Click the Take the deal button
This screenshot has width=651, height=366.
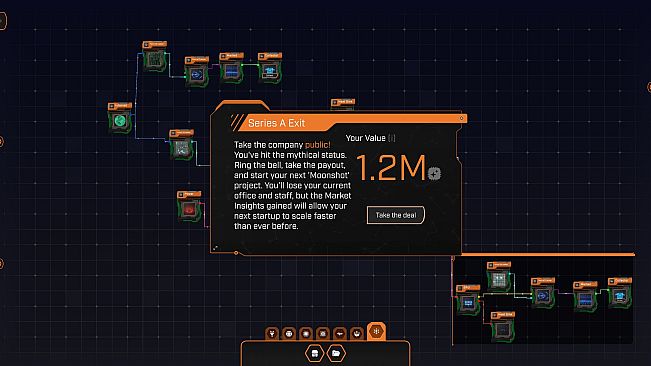click(x=396, y=215)
